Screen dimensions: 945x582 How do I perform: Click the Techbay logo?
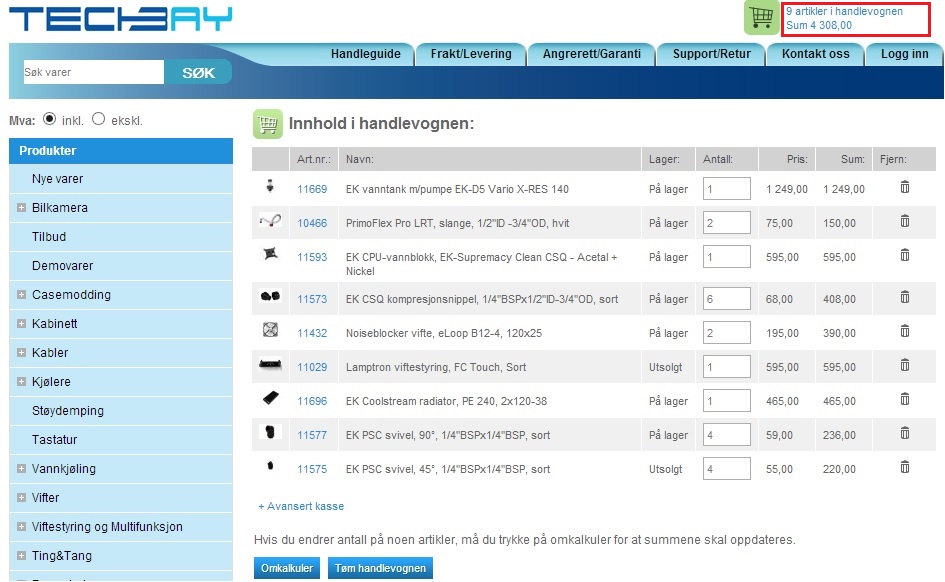(121, 19)
